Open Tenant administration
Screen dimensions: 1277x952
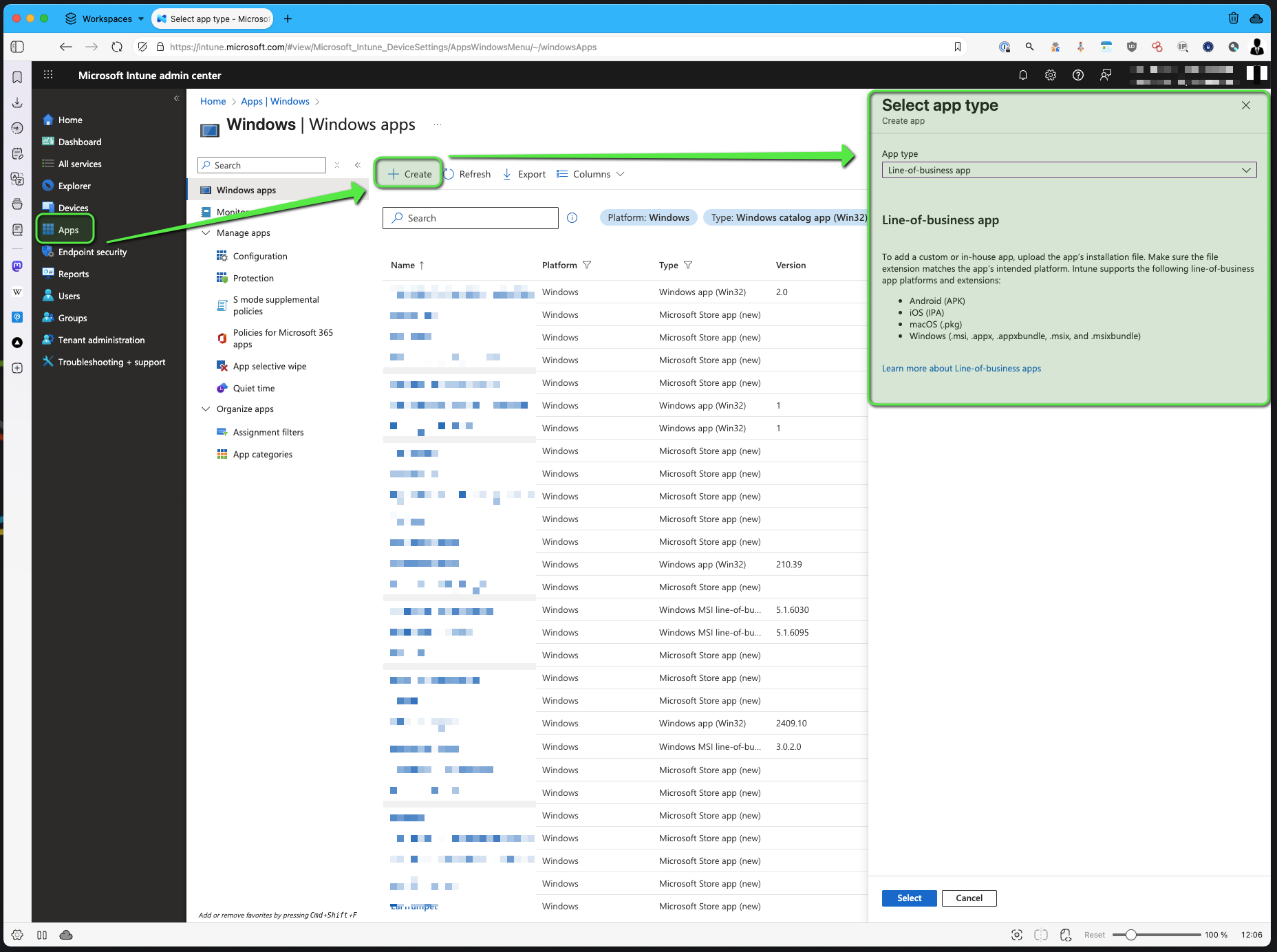(101, 340)
